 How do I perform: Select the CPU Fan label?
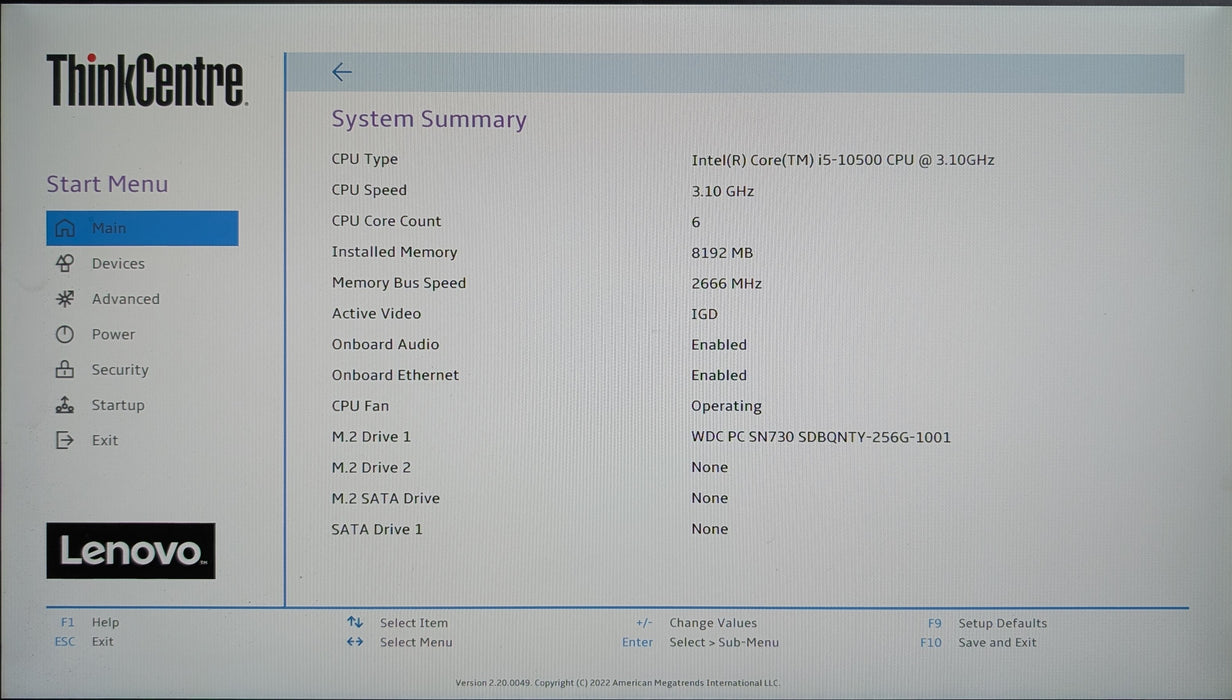[360, 406]
